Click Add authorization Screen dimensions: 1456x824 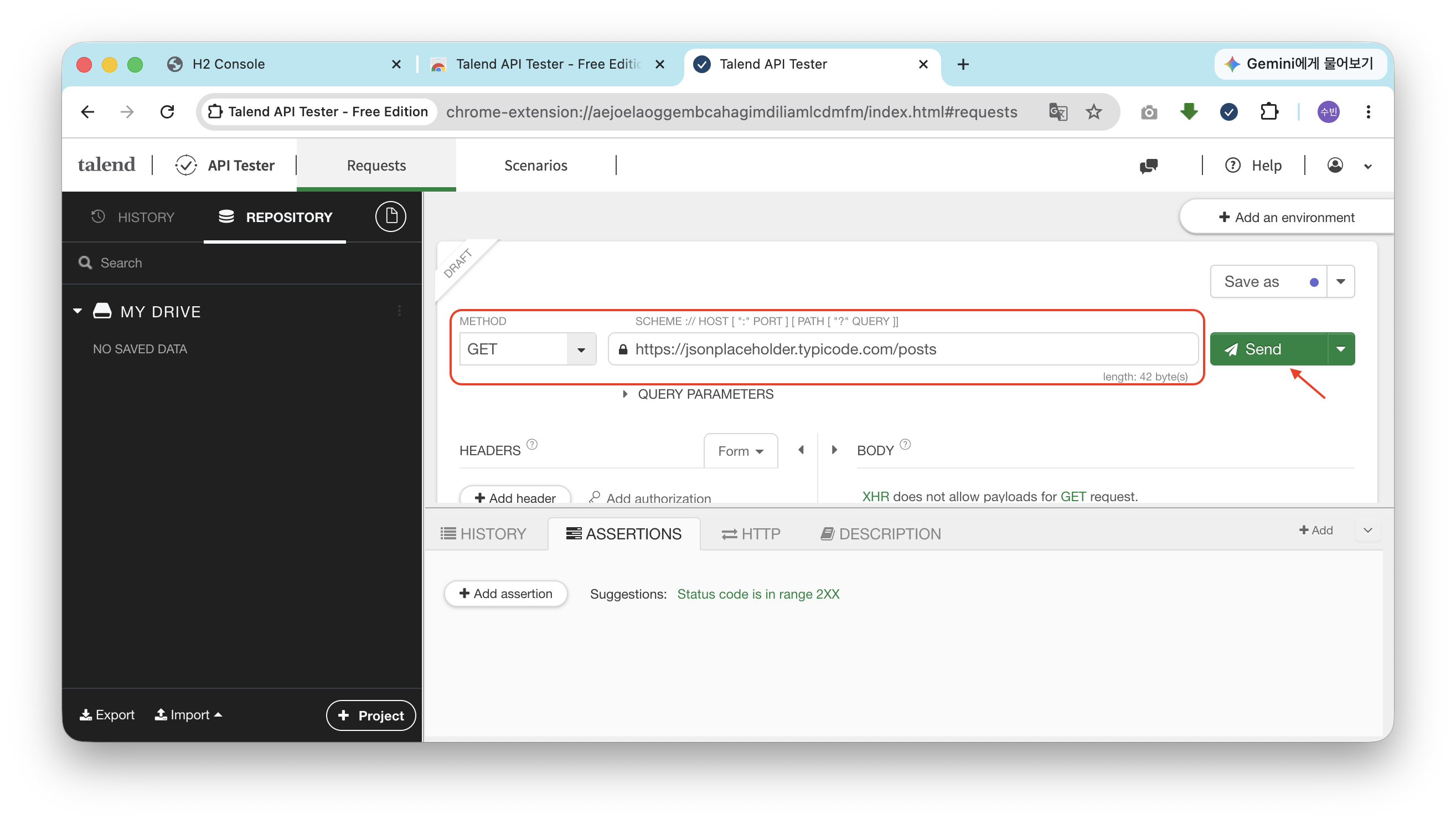[x=650, y=497]
